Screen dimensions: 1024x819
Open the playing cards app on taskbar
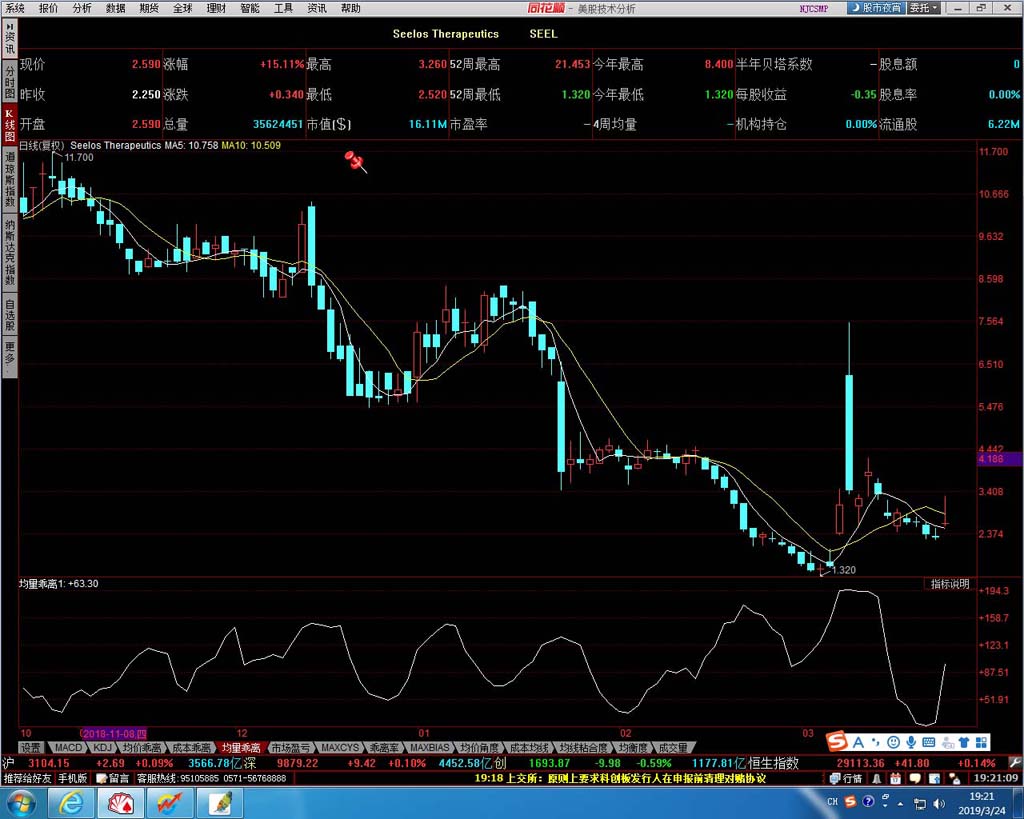(121, 803)
